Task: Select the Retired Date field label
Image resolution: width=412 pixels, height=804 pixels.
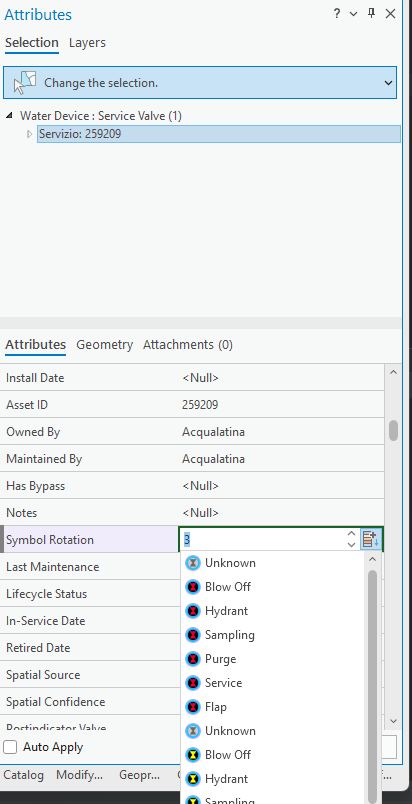Action: tap(38, 648)
